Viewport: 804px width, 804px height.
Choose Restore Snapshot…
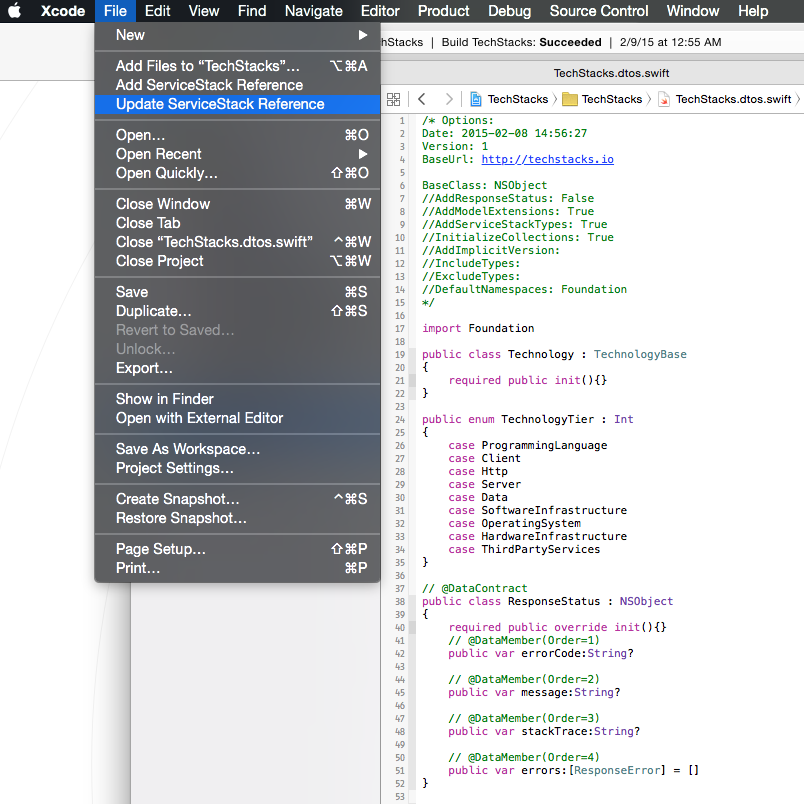tap(237, 518)
